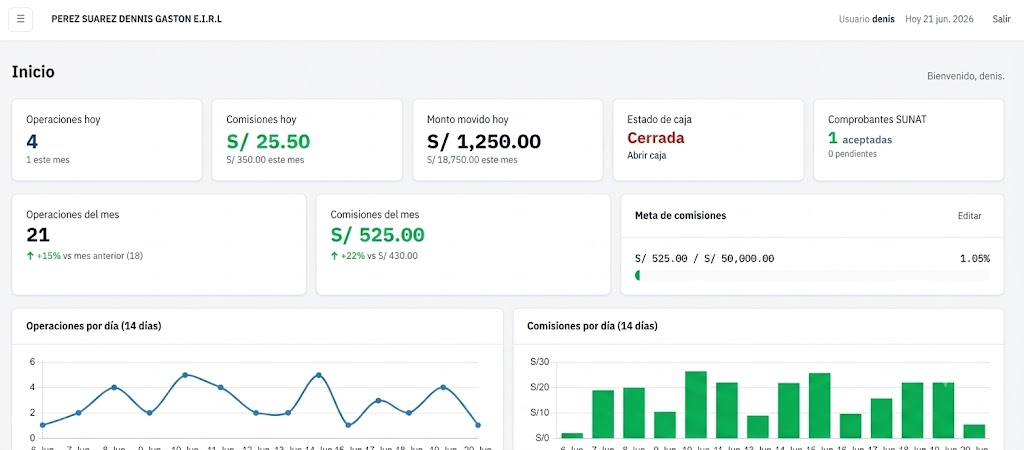1024x450 pixels.
Task: Click the tallest line chart peak at 10 Jun
Action: pyautogui.click(x=185, y=375)
